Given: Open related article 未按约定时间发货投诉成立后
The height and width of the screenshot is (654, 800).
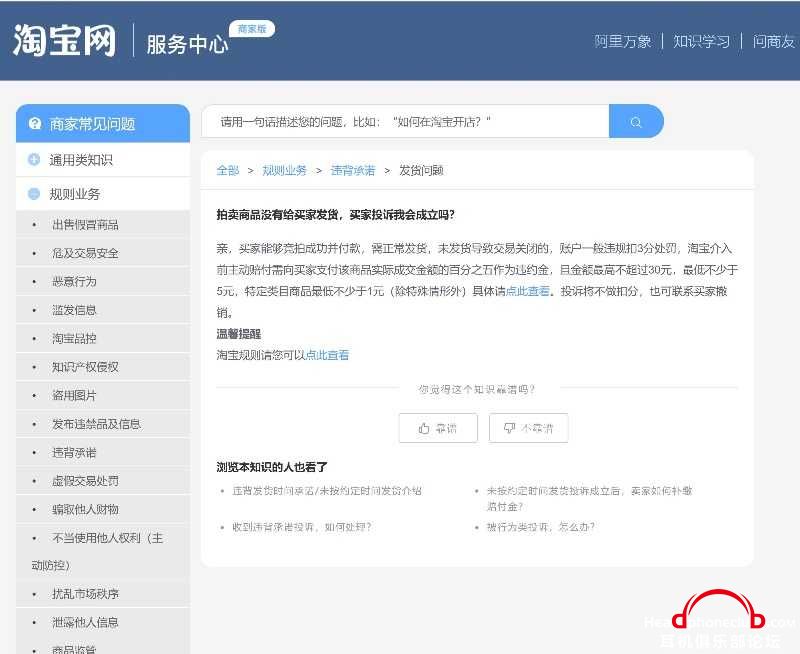Looking at the screenshot, I should coord(589,498).
